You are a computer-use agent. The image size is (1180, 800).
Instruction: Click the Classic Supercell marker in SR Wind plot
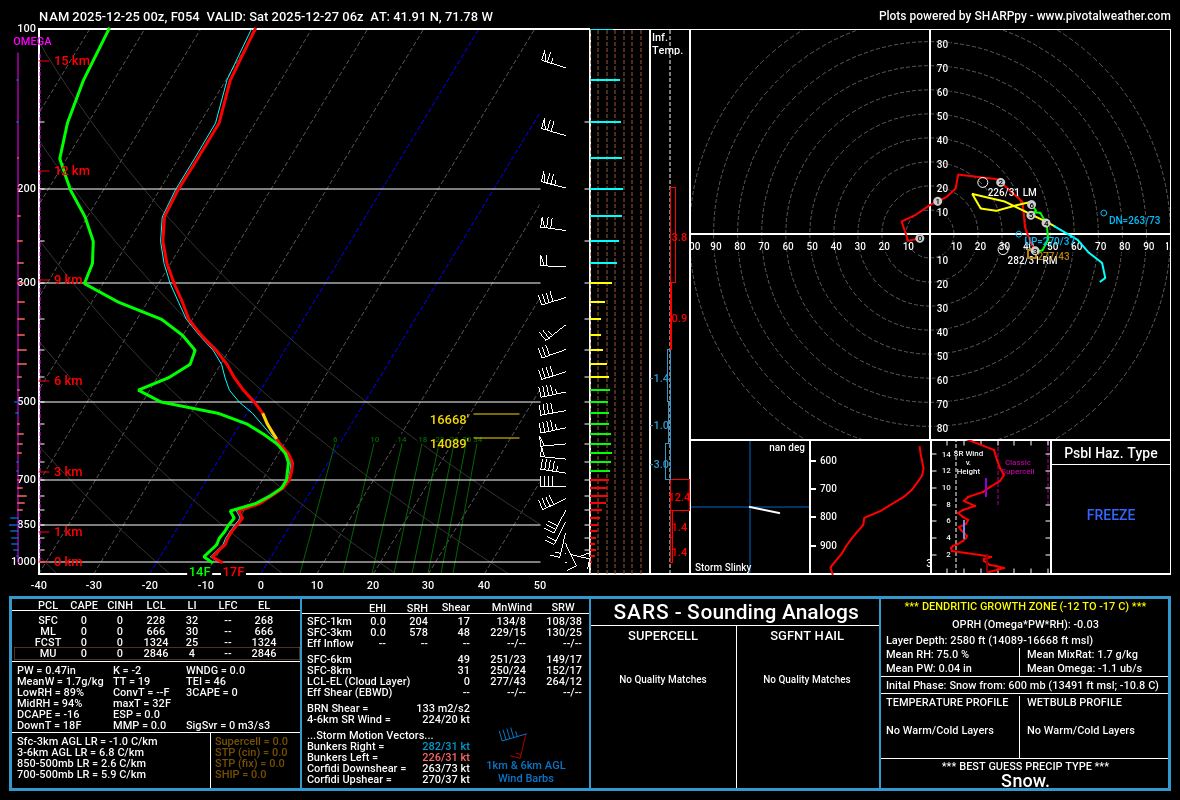click(x=1017, y=467)
